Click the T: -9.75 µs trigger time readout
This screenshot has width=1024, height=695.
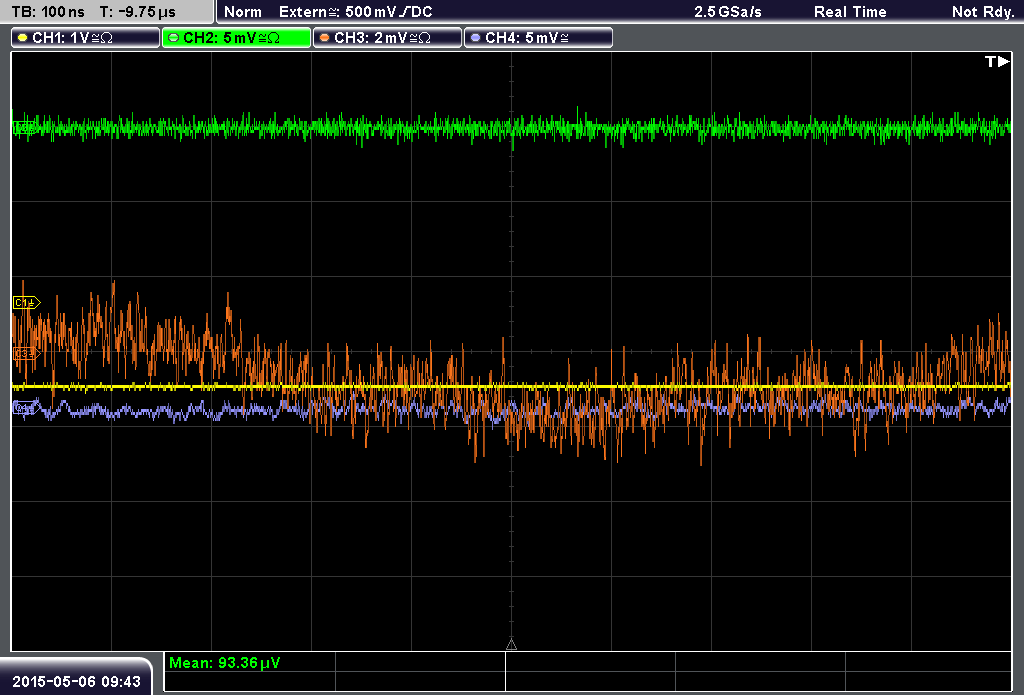coord(138,12)
